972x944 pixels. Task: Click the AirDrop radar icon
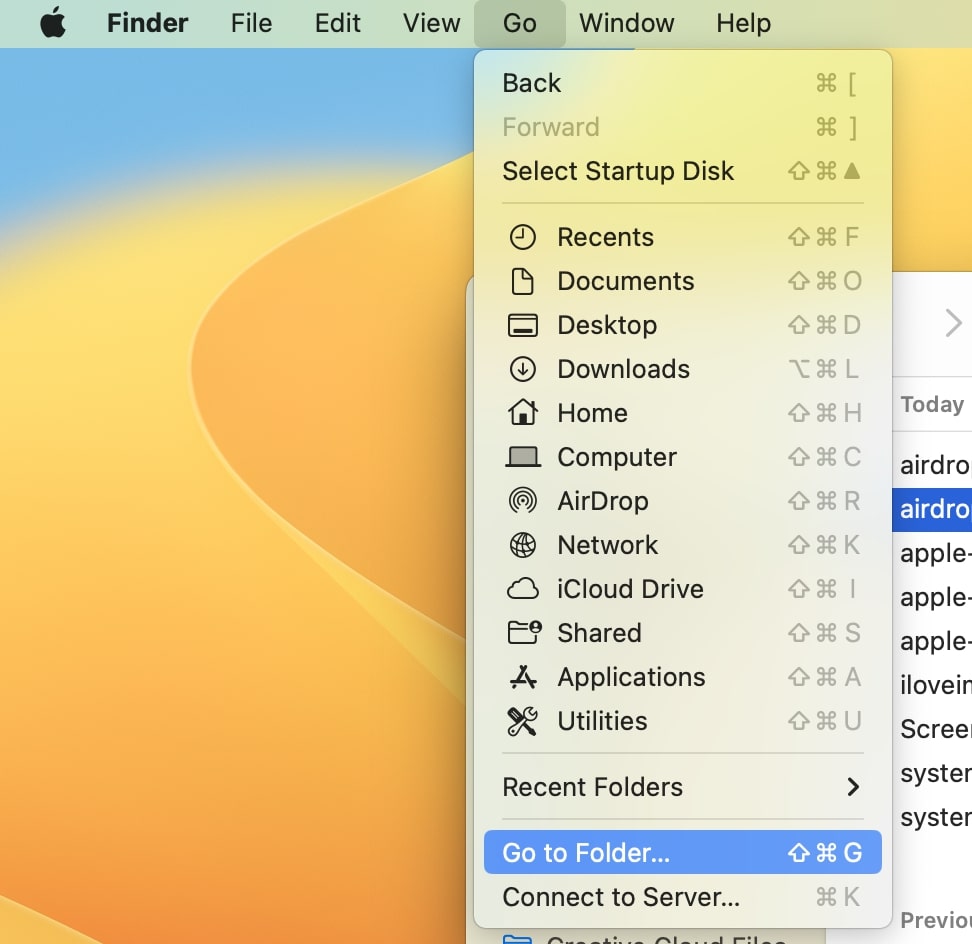click(523, 501)
